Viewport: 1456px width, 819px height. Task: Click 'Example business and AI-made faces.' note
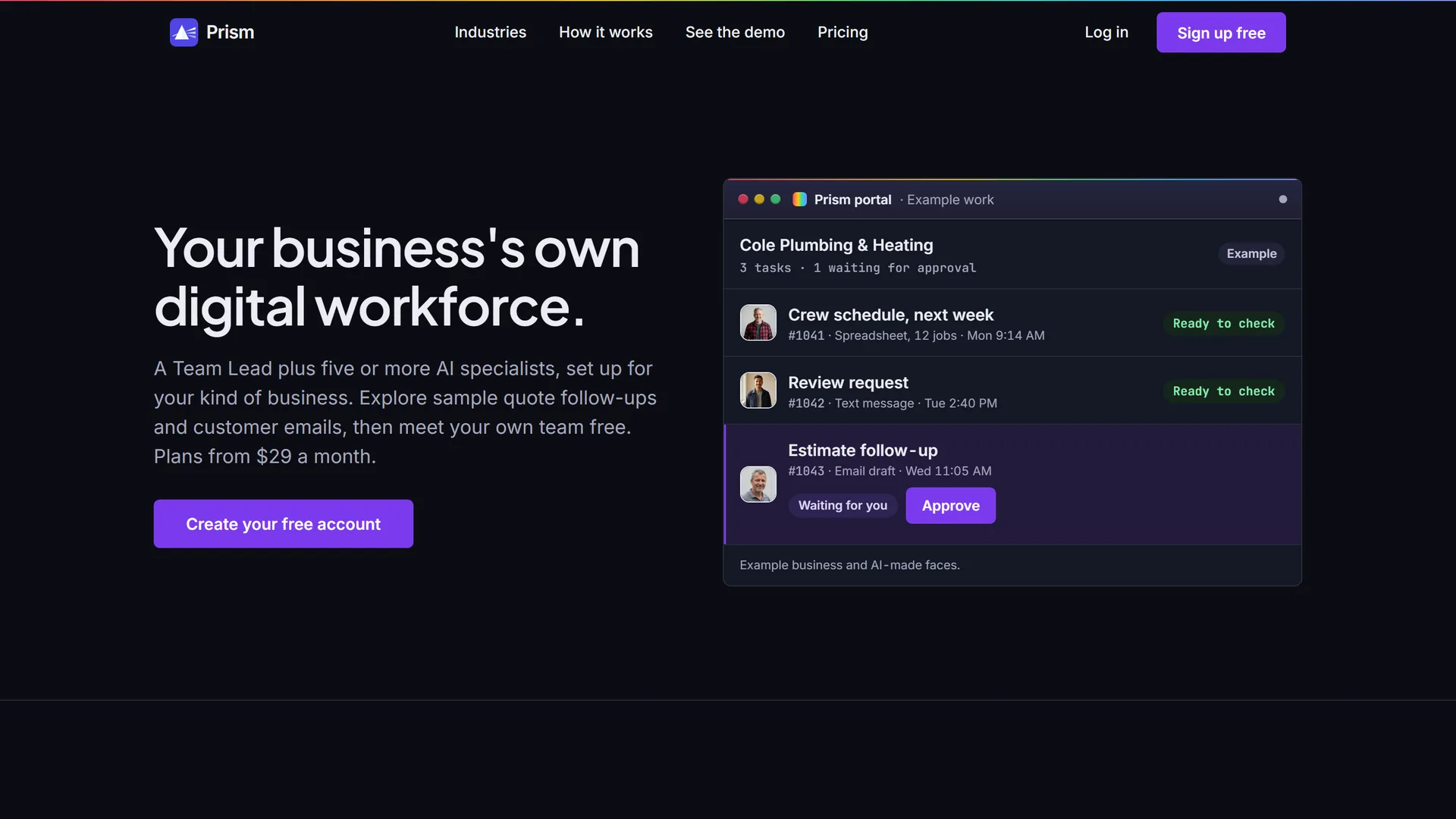(x=849, y=565)
